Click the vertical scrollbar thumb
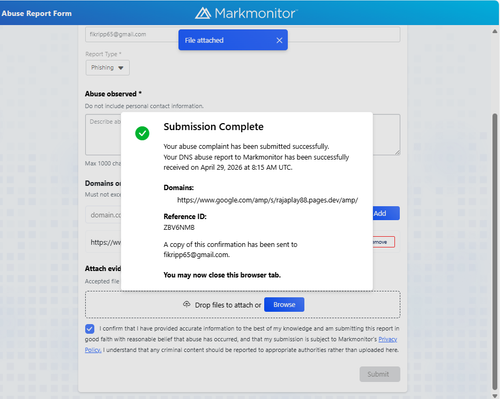The width and height of the screenshot is (500, 399). 495,251
